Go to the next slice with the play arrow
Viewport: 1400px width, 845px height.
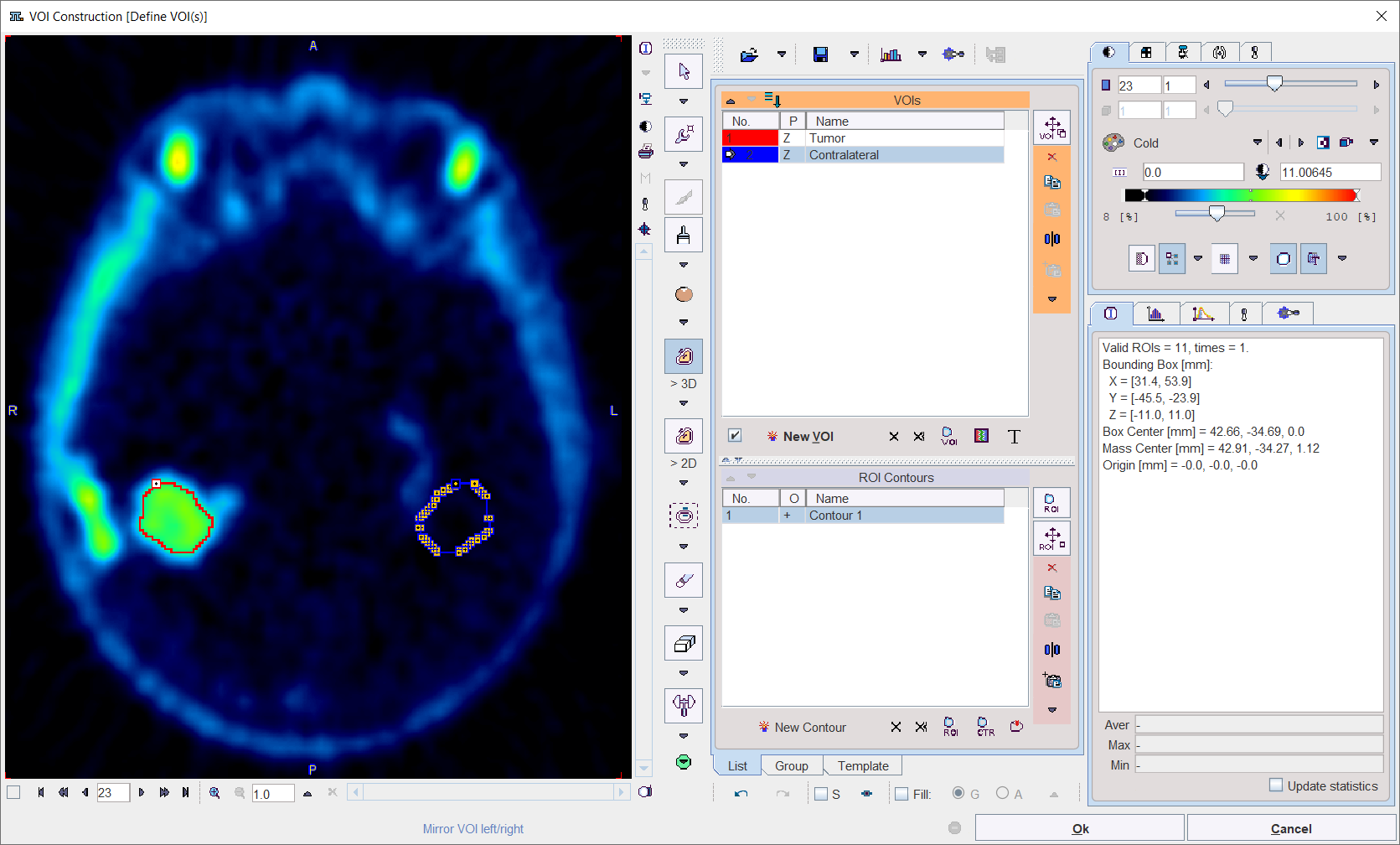point(141,793)
